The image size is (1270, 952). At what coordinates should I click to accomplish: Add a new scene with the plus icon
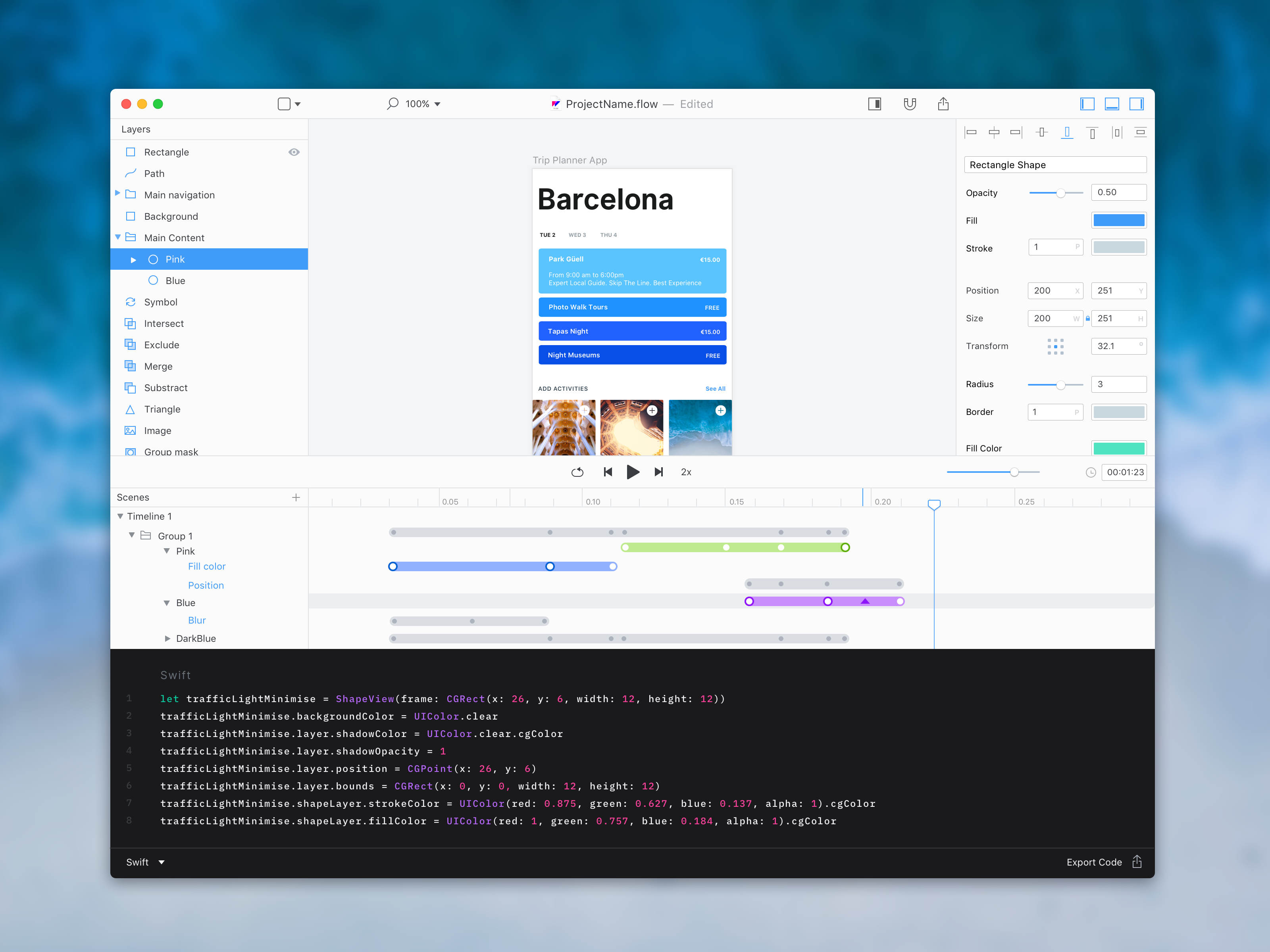pos(296,497)
